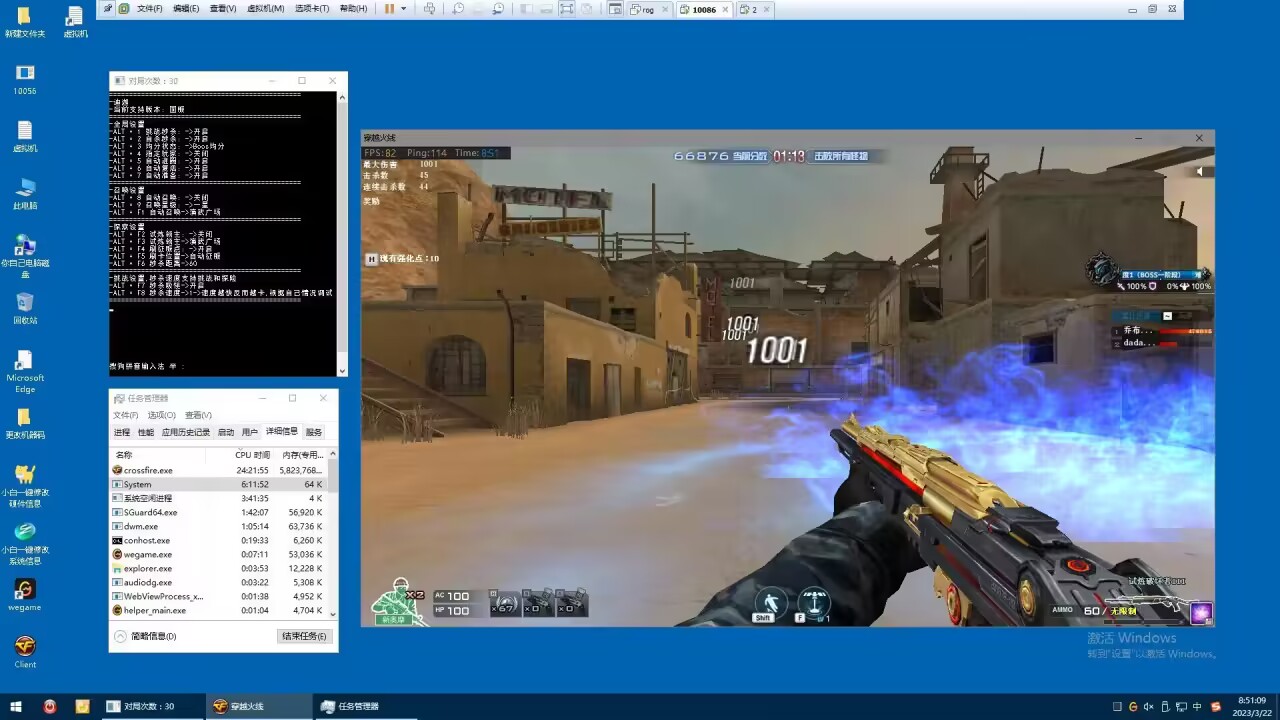Image resolution: width=1280 pixels, height=720 pixels.
Task: Open the 回收站 recycle bin icon
Action: point(25,308)
